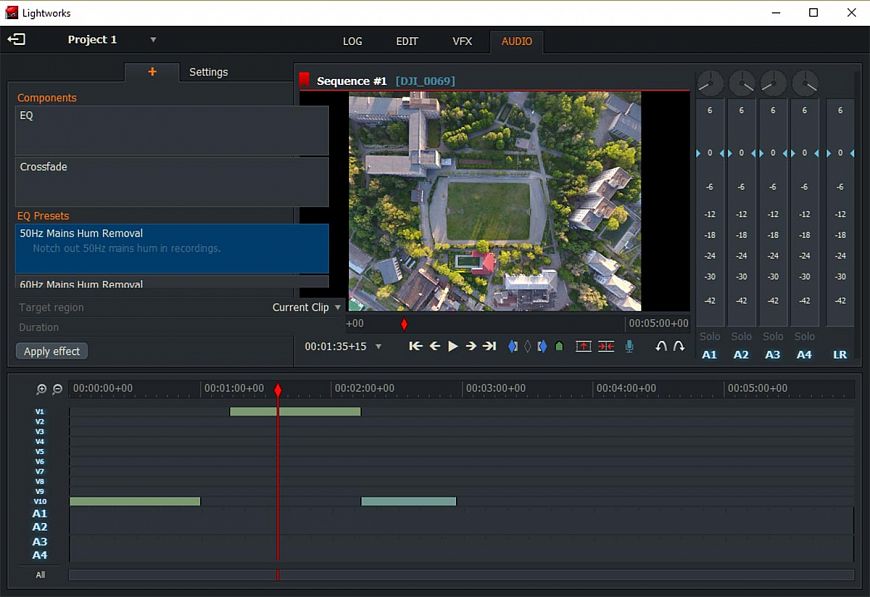This screenshot has width=870, height=597.
Task: Toggle Solo for audio channel A1
Action: (709, 336)
